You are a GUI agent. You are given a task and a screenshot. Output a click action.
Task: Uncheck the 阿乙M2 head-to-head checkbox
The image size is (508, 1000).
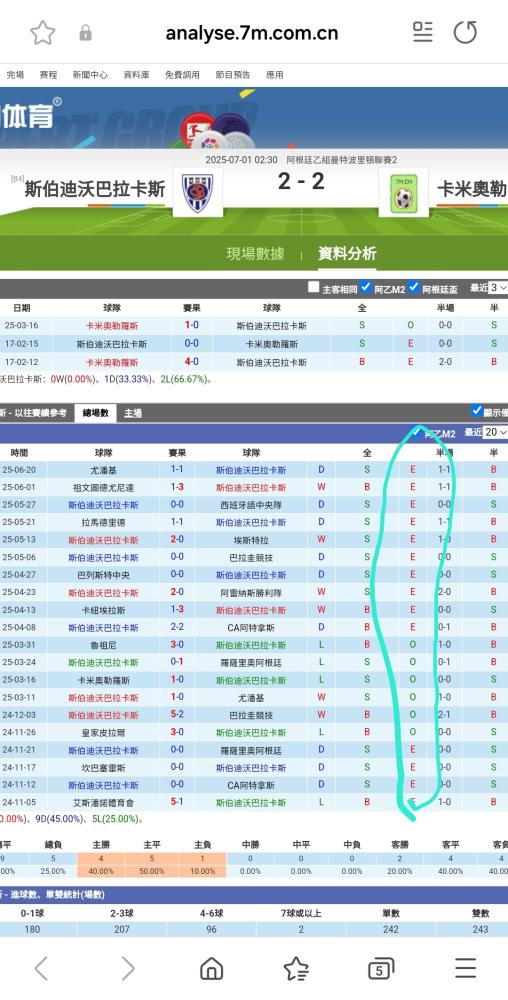[x=365, y=287]
